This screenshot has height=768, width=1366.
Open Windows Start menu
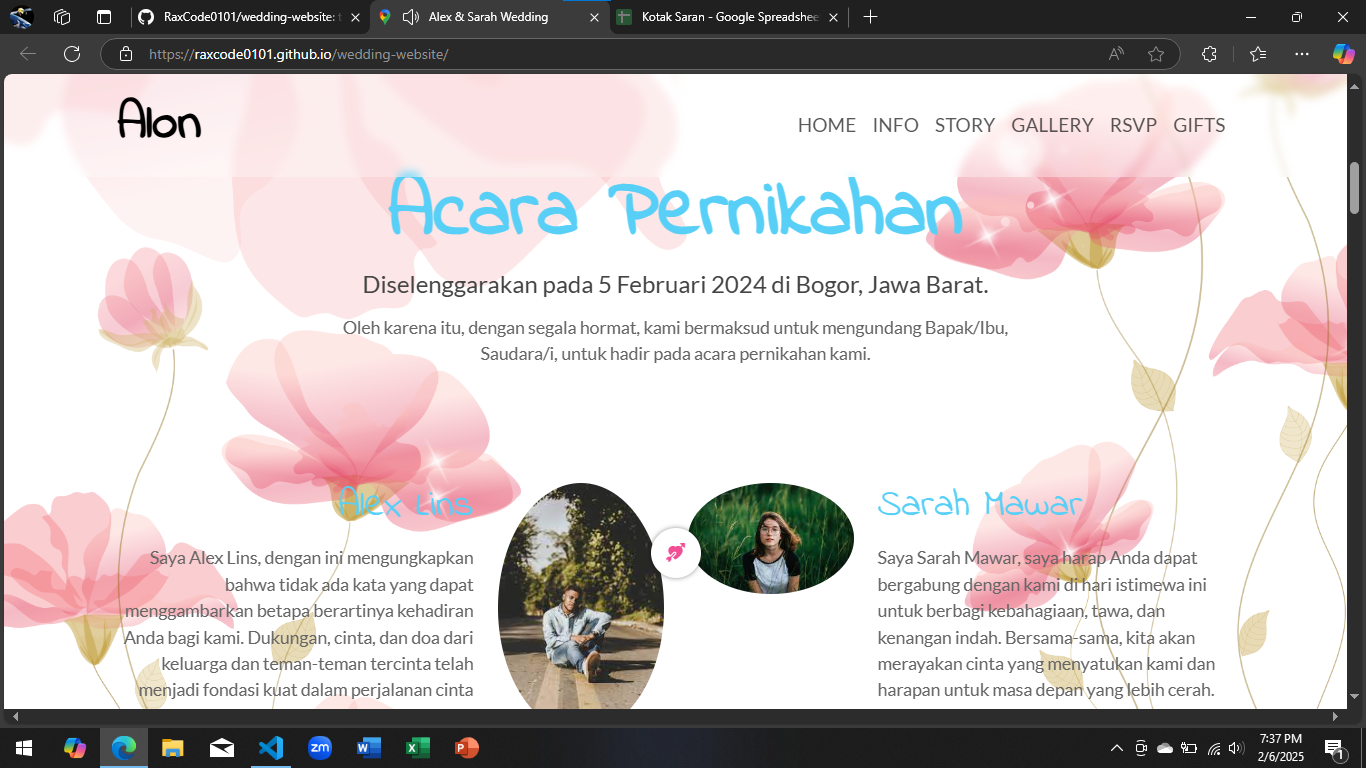[24, 747]
